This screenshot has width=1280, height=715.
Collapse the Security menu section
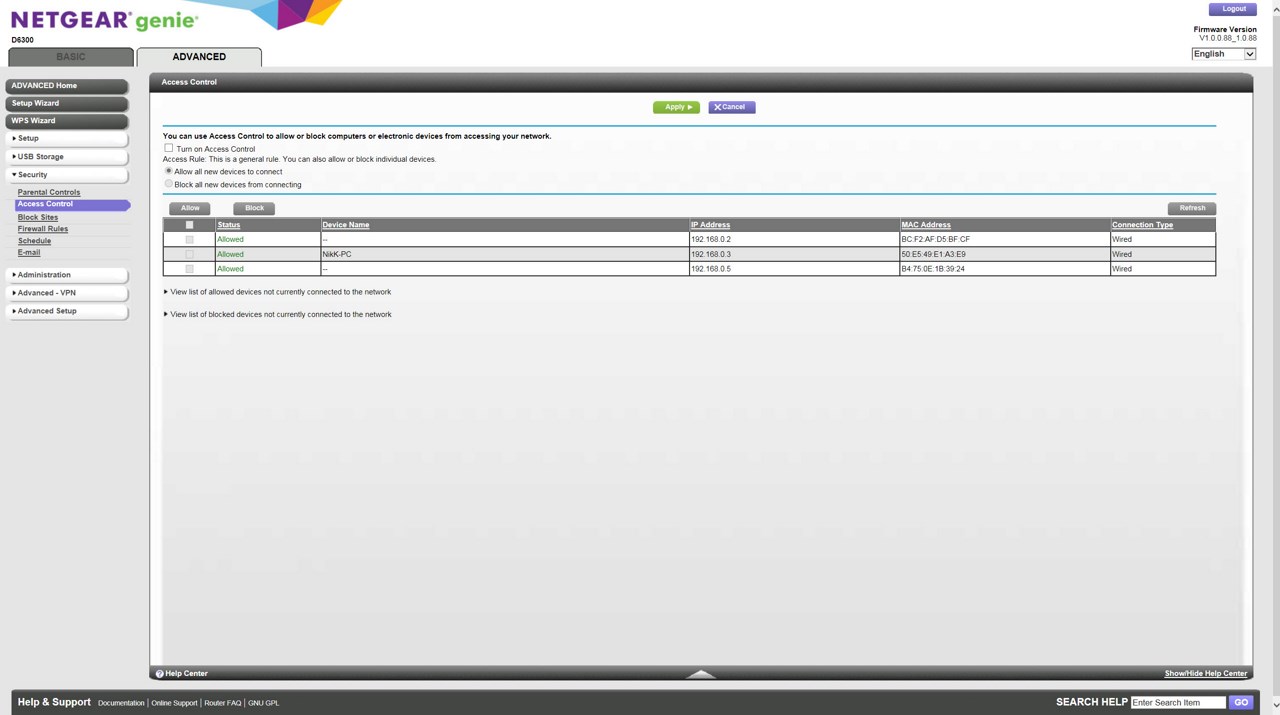[67, 175]
